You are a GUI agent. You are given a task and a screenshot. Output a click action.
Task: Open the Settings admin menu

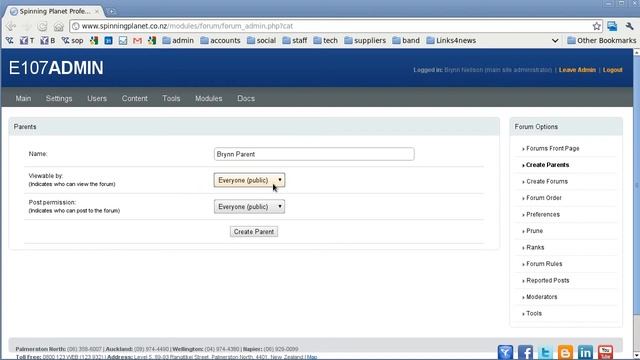(59, 98)
